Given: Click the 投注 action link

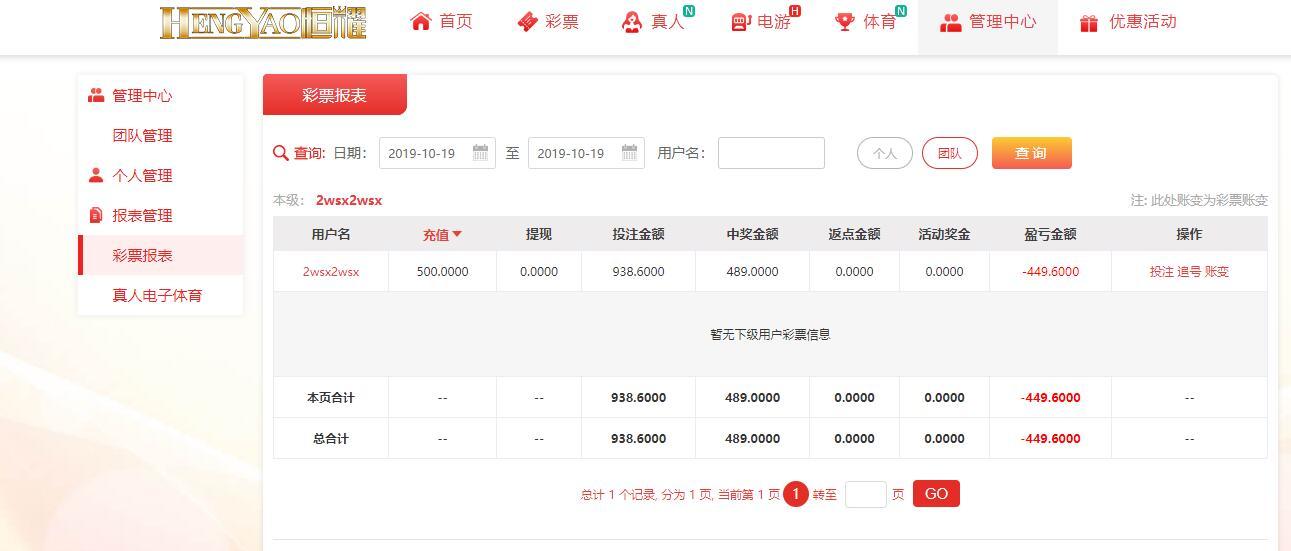Looking at the screenshot, I should (1162, 271).
